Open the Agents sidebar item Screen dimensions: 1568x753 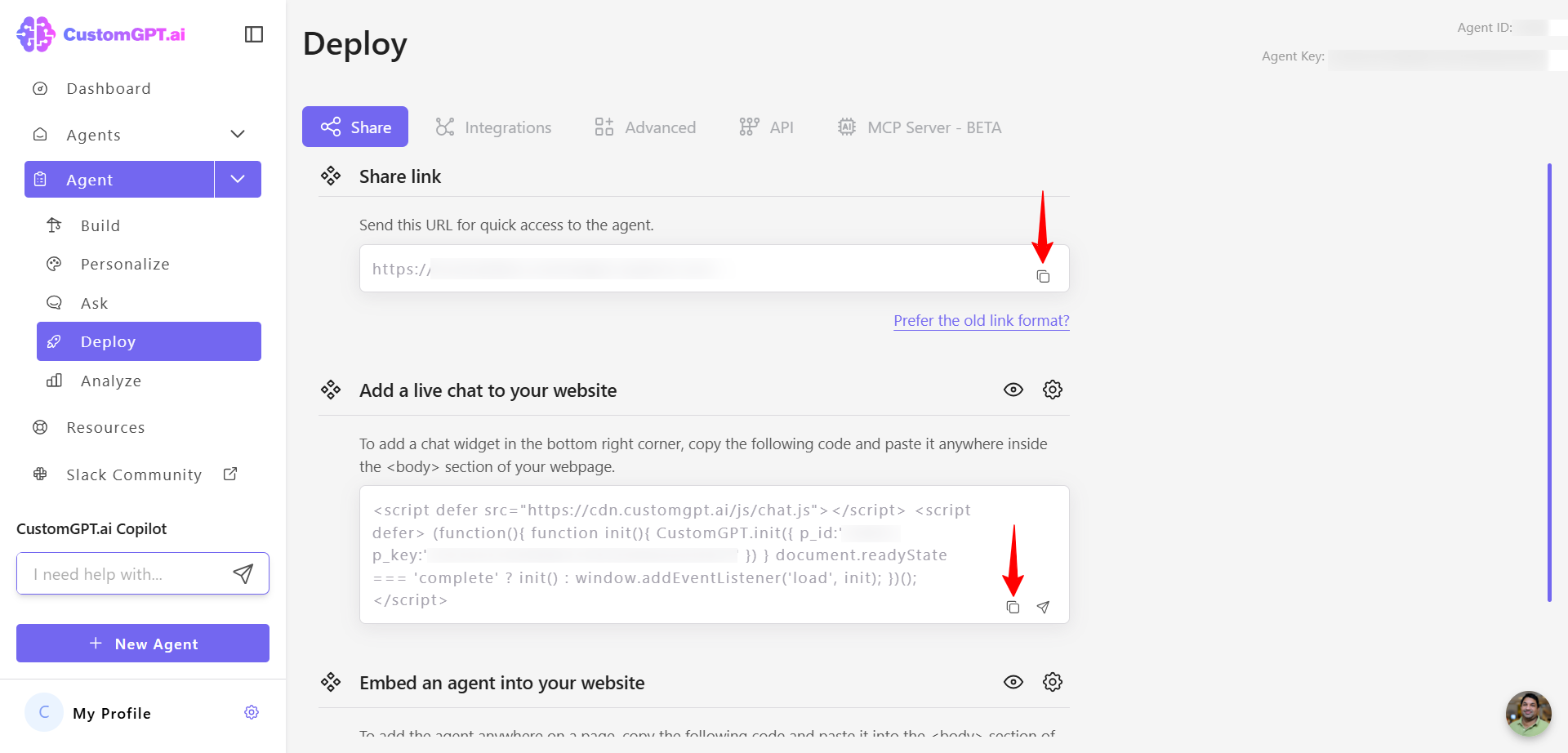pyautogui.click(x=93, y=135)
